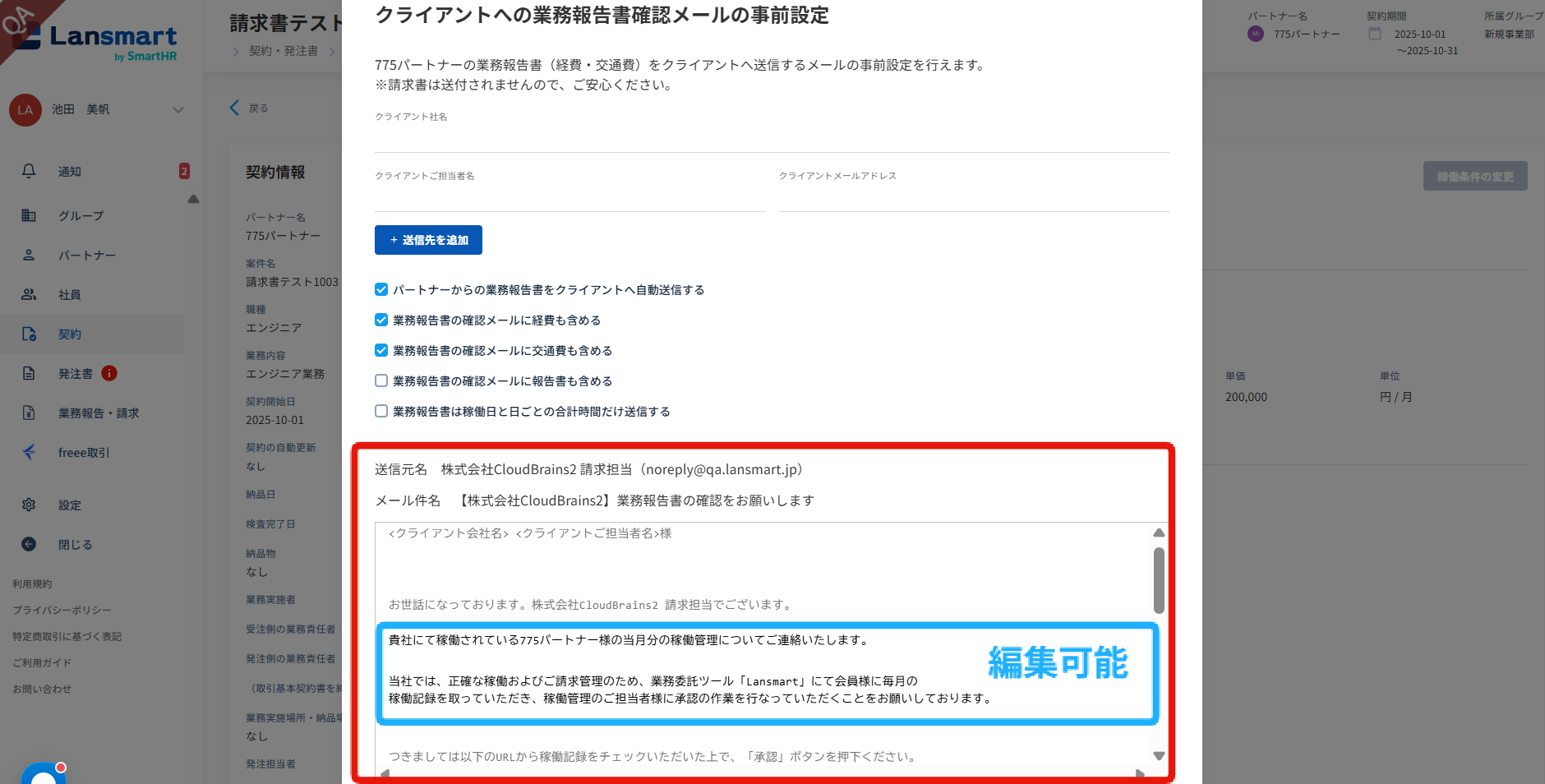Click the 稼働条件の変更 button

(1475, 176)
